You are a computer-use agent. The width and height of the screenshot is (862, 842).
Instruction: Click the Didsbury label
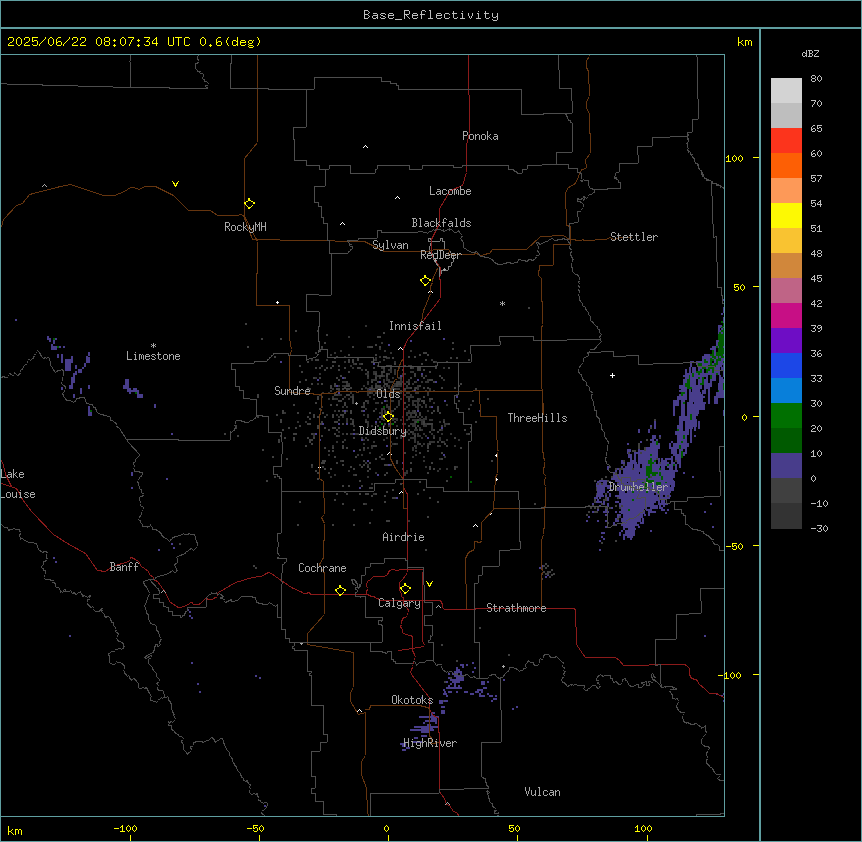coord(383,431)
